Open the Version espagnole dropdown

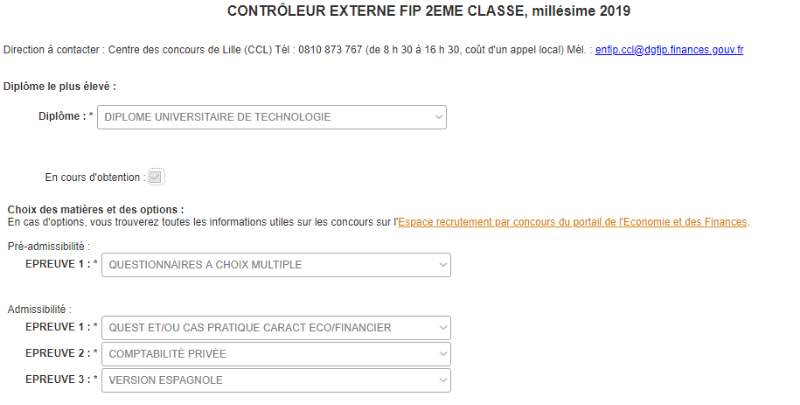click(x=276, y=380)
